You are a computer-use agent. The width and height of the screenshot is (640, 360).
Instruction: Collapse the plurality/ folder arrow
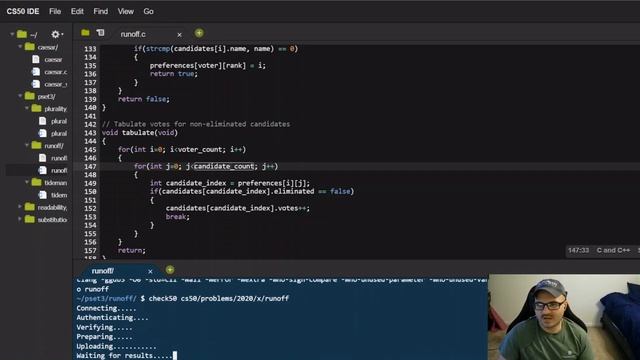[x=27, y=109]
